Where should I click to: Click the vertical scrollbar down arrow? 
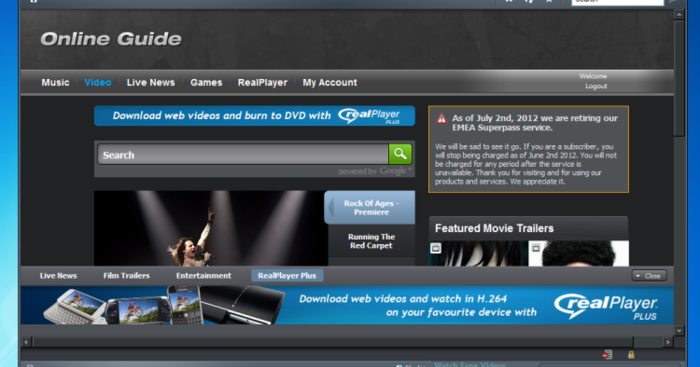click(679, 331)
